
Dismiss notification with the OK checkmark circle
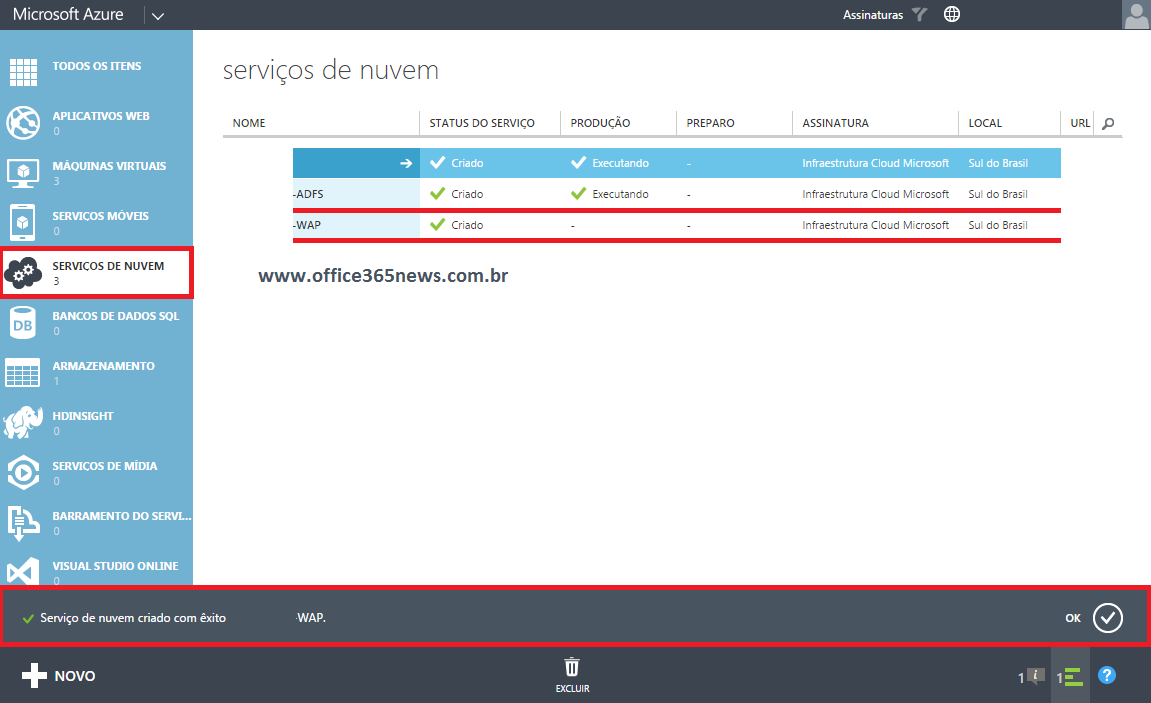(x=1108, y=618)
